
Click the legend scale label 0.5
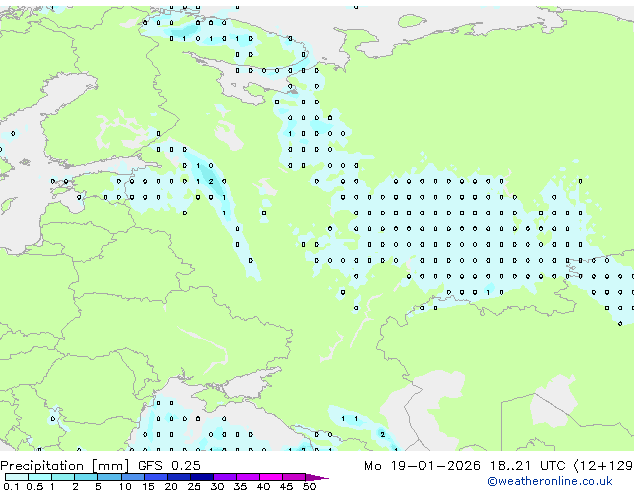click(x=35, y=486)
